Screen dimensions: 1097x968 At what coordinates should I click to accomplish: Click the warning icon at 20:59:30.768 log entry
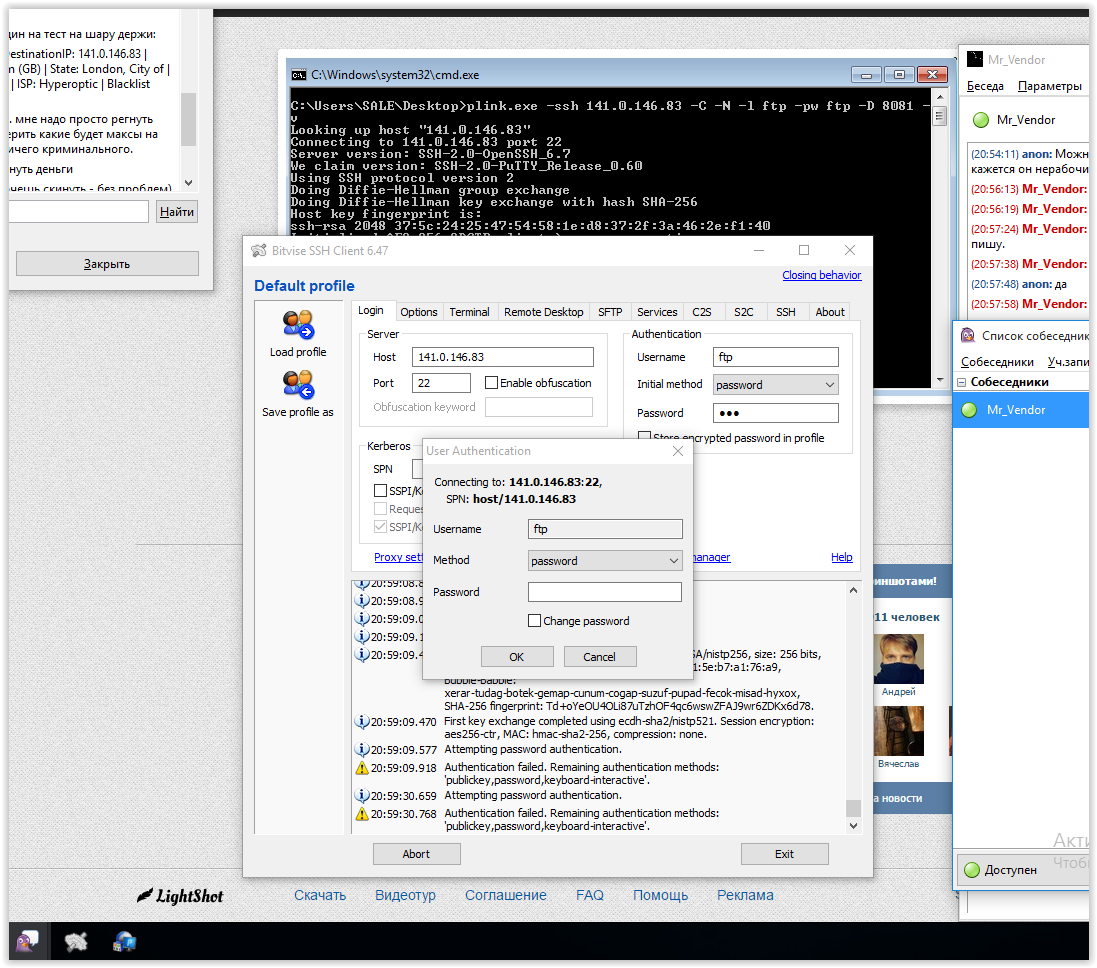[x=362, y=814]
